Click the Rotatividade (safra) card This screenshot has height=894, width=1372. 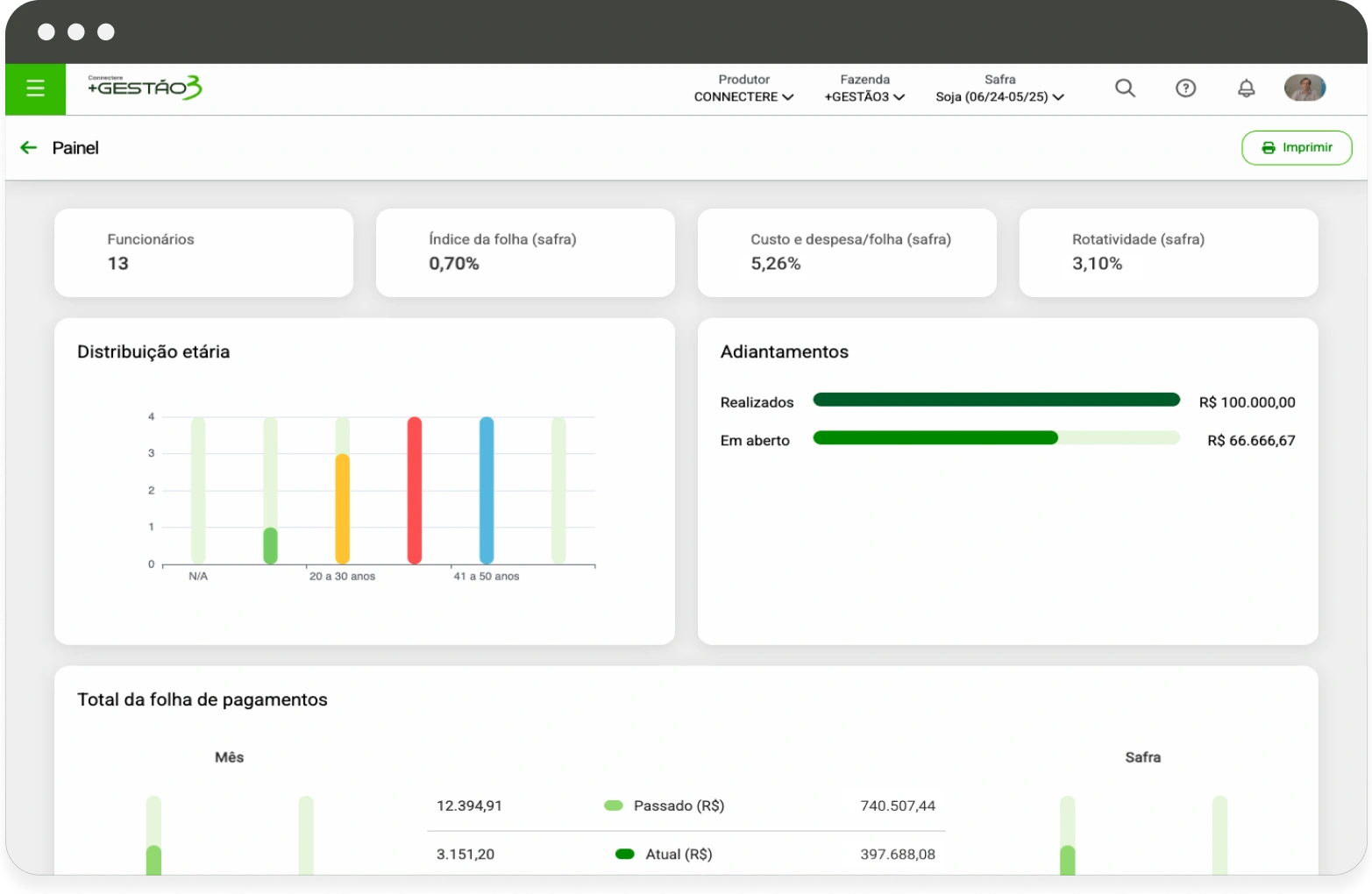1168,252
